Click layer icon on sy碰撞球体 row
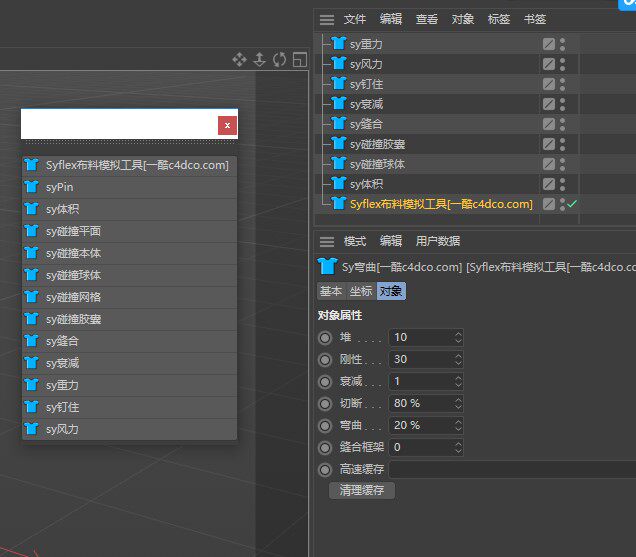Screen dimensions: 636x557 pyautogui.click(x=549, y=164)
